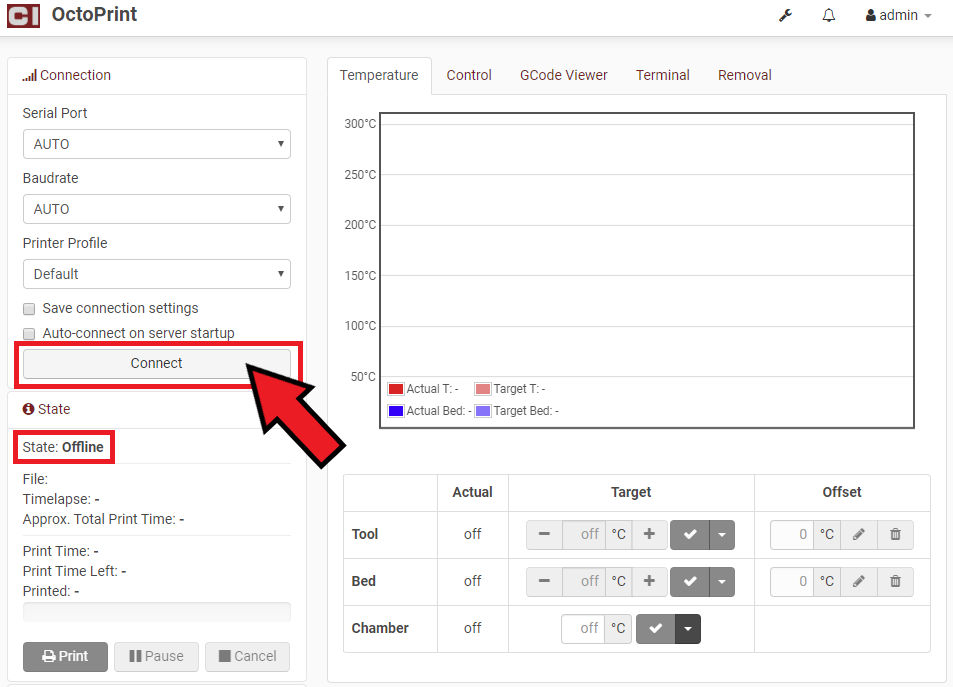953x687 pixels.
Task: Expand Bed temperature presets dropdown arrow
Action: [721, 581]
